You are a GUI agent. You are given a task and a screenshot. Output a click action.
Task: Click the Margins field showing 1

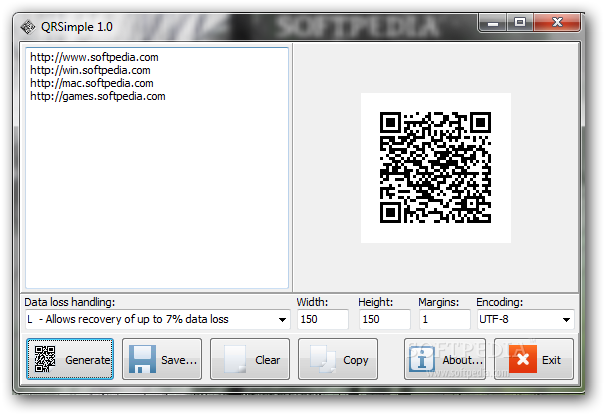tap(444, 319)
